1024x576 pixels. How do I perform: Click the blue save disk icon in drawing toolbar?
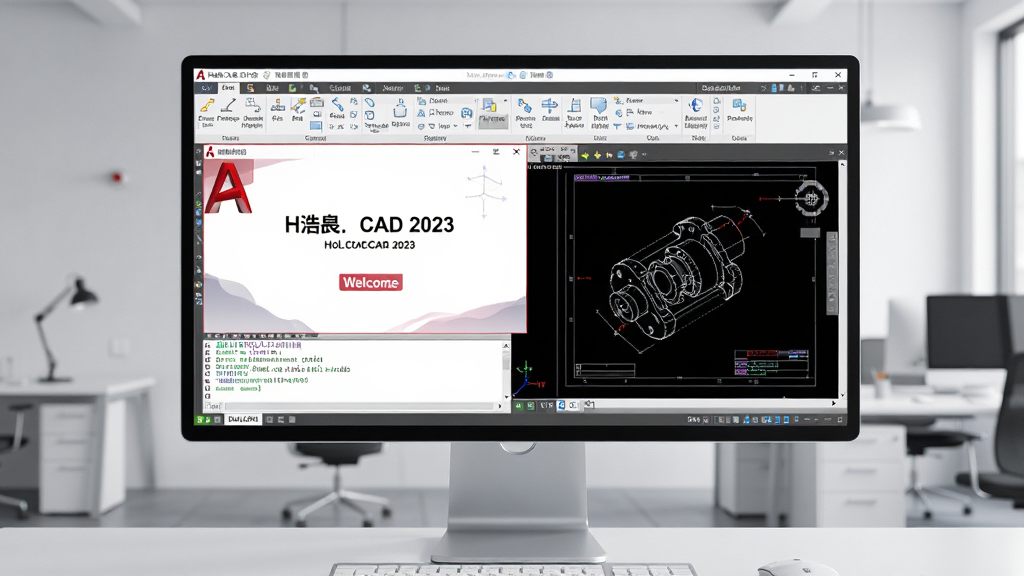pos(621,155)
